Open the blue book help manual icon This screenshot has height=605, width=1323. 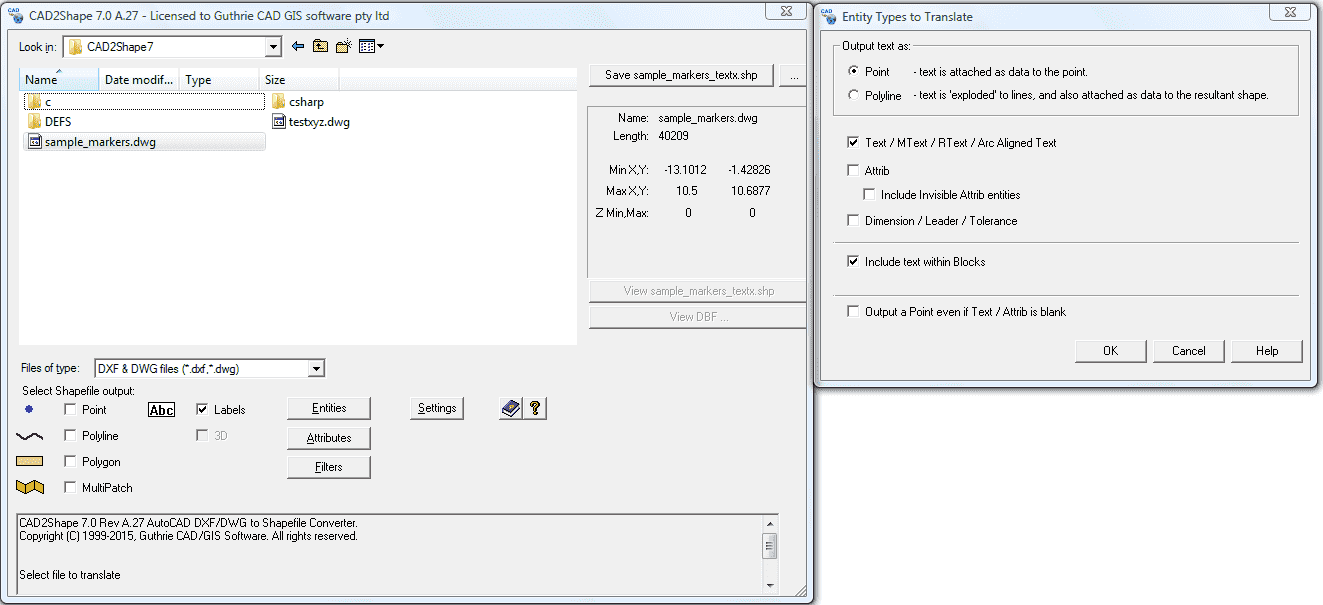pos(511,408)
